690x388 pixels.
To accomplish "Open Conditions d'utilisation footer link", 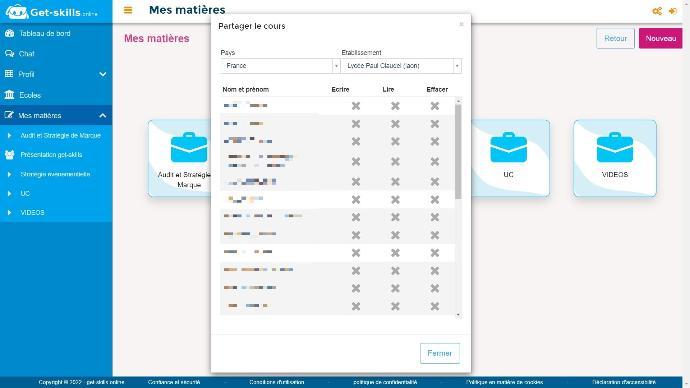I will 276,382.
